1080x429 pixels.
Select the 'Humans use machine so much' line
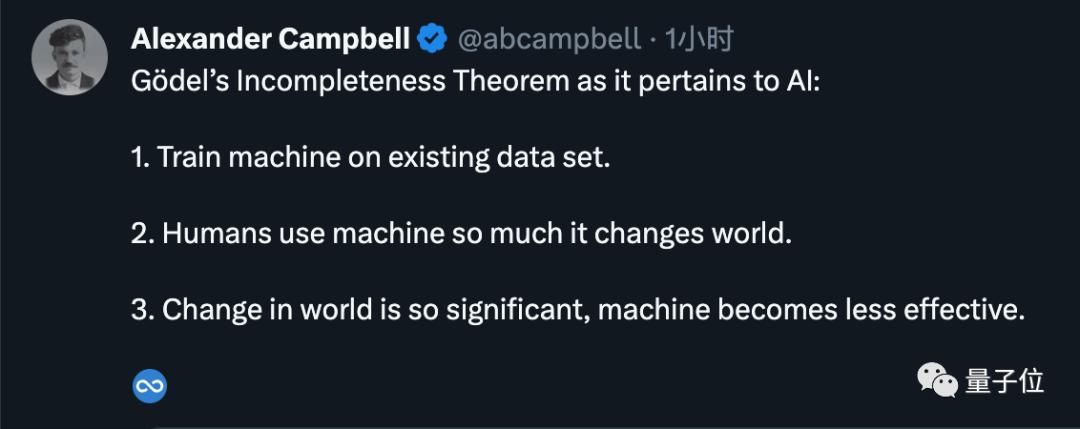[x=461, y=235]
